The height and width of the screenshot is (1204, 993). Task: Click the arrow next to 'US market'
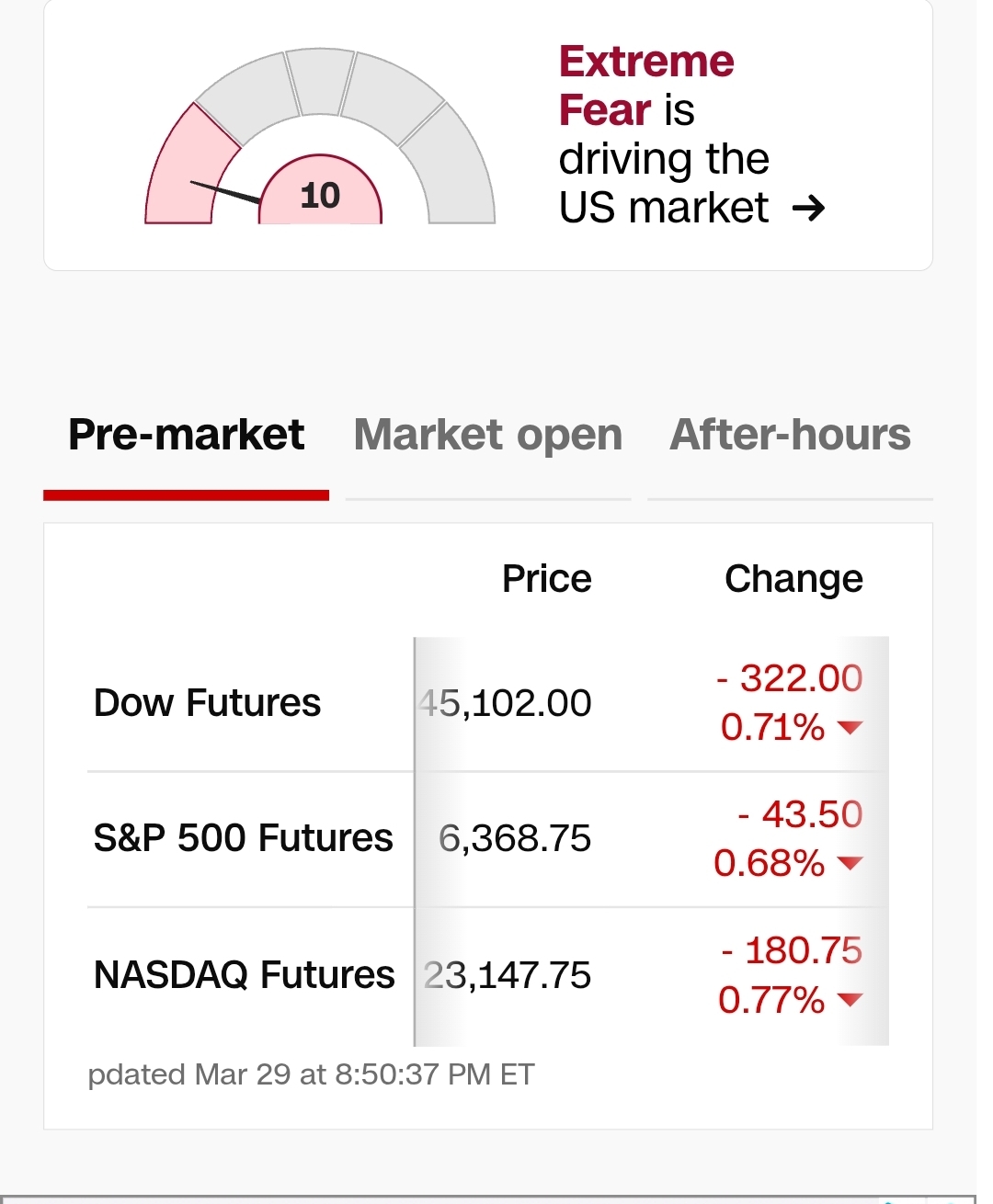[808, 209]
